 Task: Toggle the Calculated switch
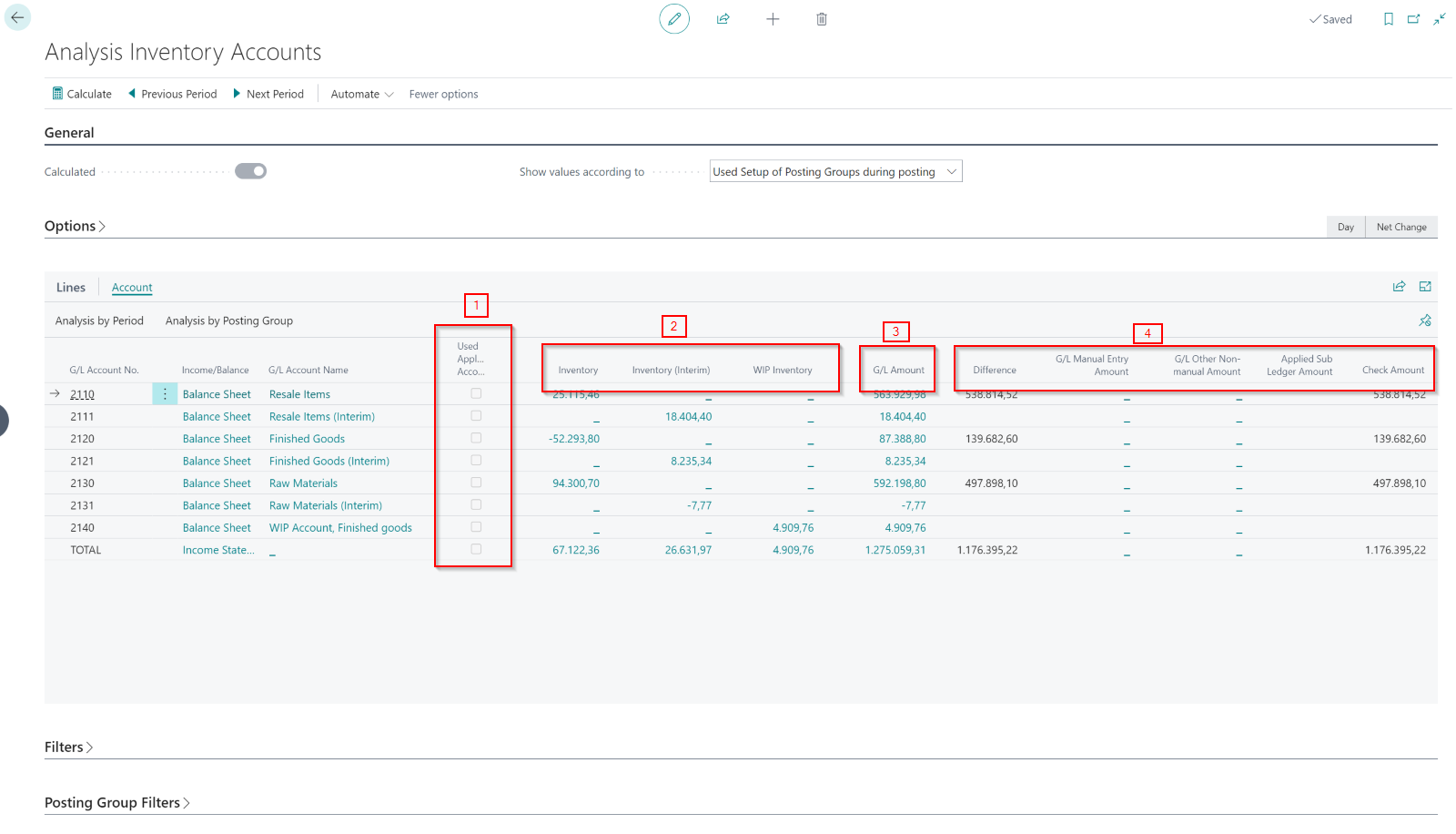click(250, 171)
